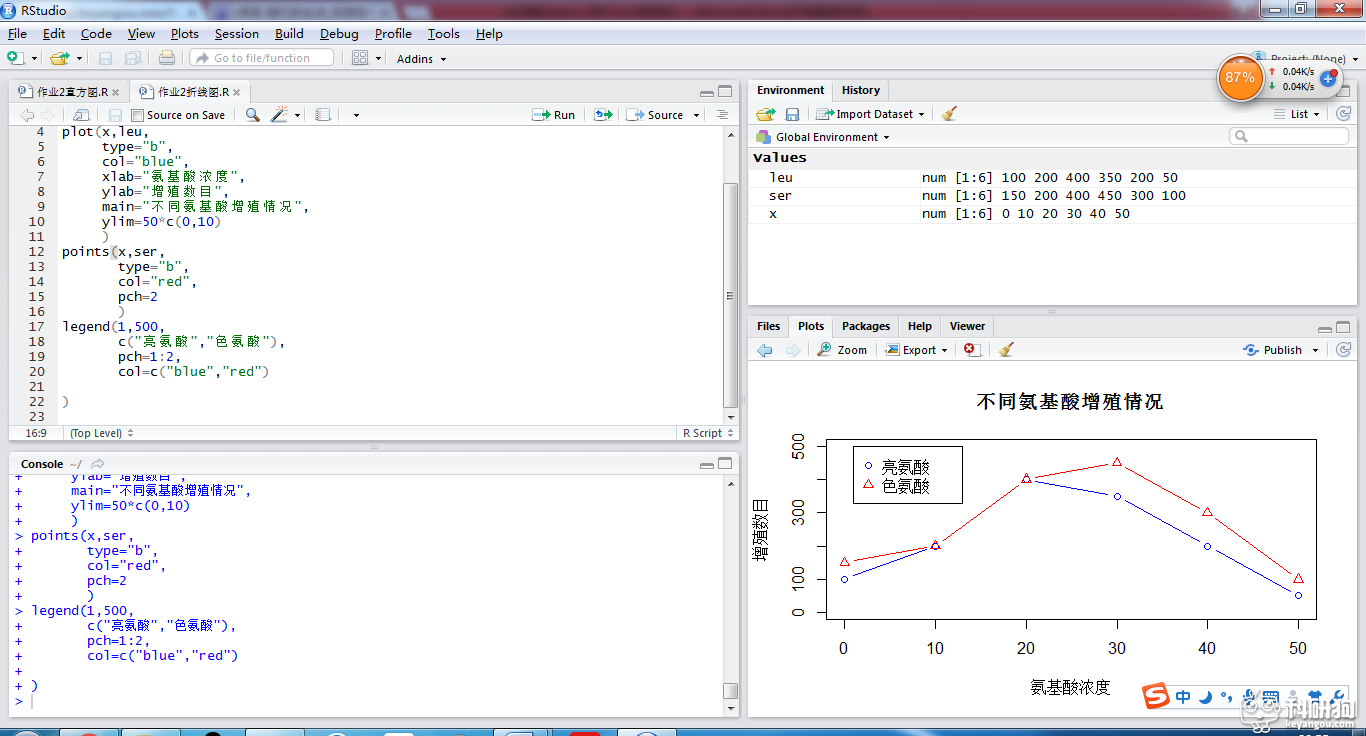Close the 作业2直方图.R tab
This screenshot has height=736, width=1366.
pos(116,92)
